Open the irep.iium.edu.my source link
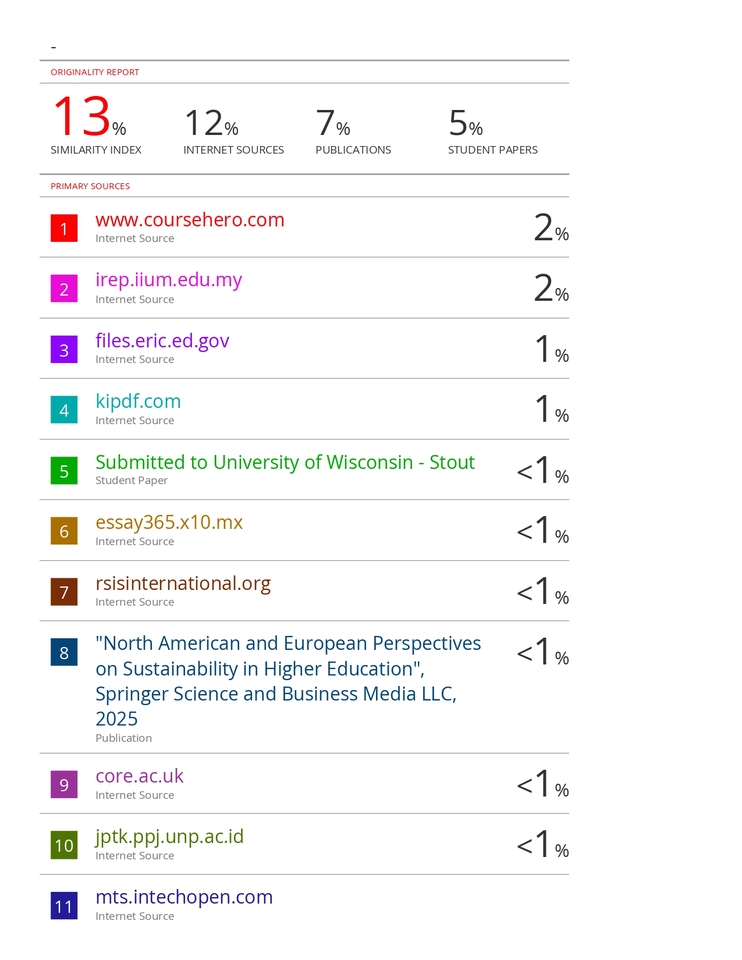The height and width of the screenshot is (960, 742). tap(169, 280)
